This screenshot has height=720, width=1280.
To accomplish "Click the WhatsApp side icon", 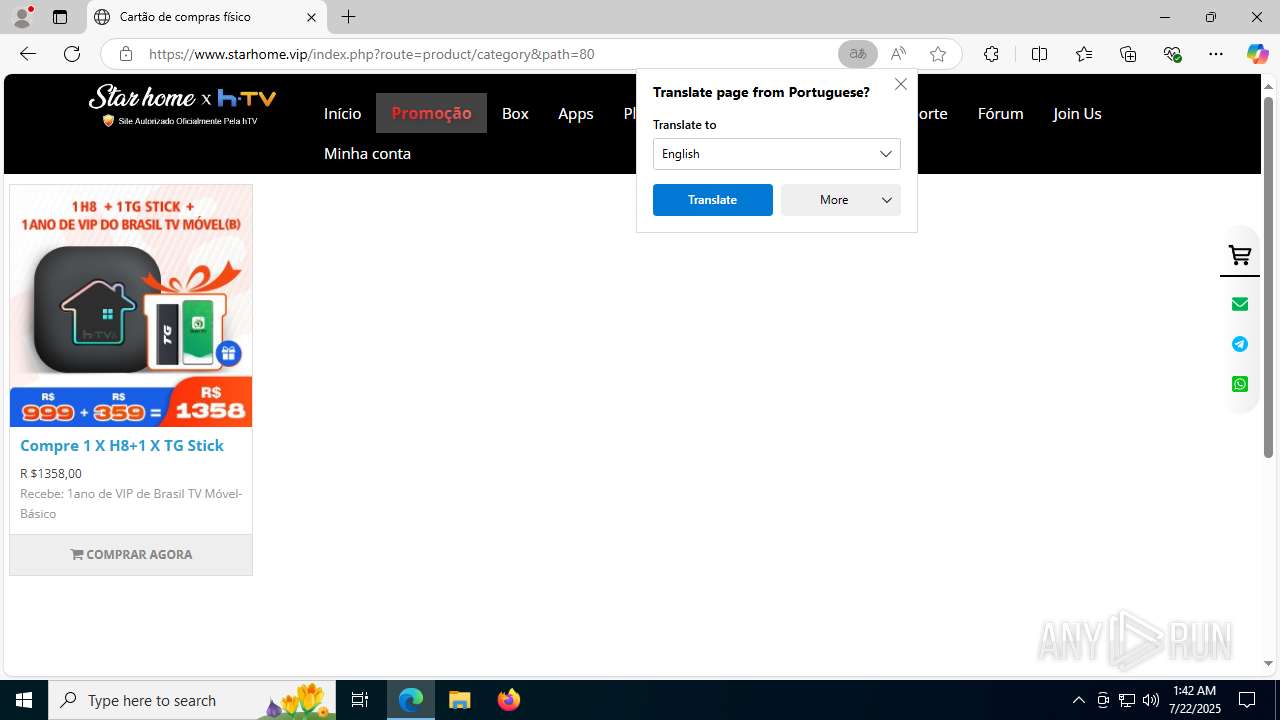I will (1240, 384).
